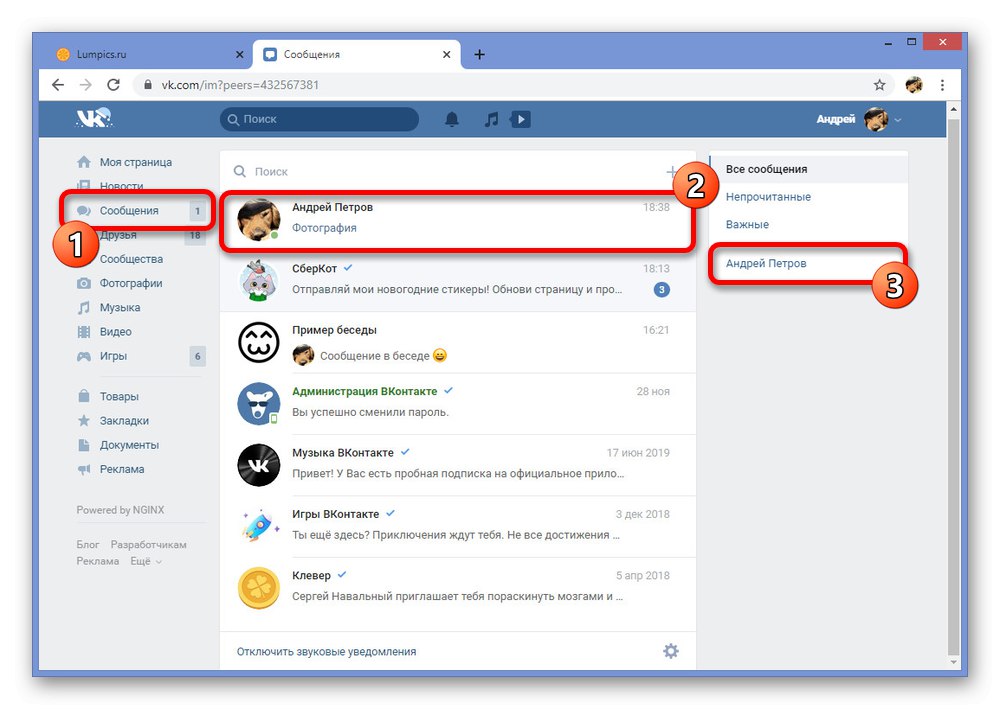The height and width of the screenshot is (709, 1000).
Task: Click unread badge 3 on СберКот row
Action: point(661,289)
